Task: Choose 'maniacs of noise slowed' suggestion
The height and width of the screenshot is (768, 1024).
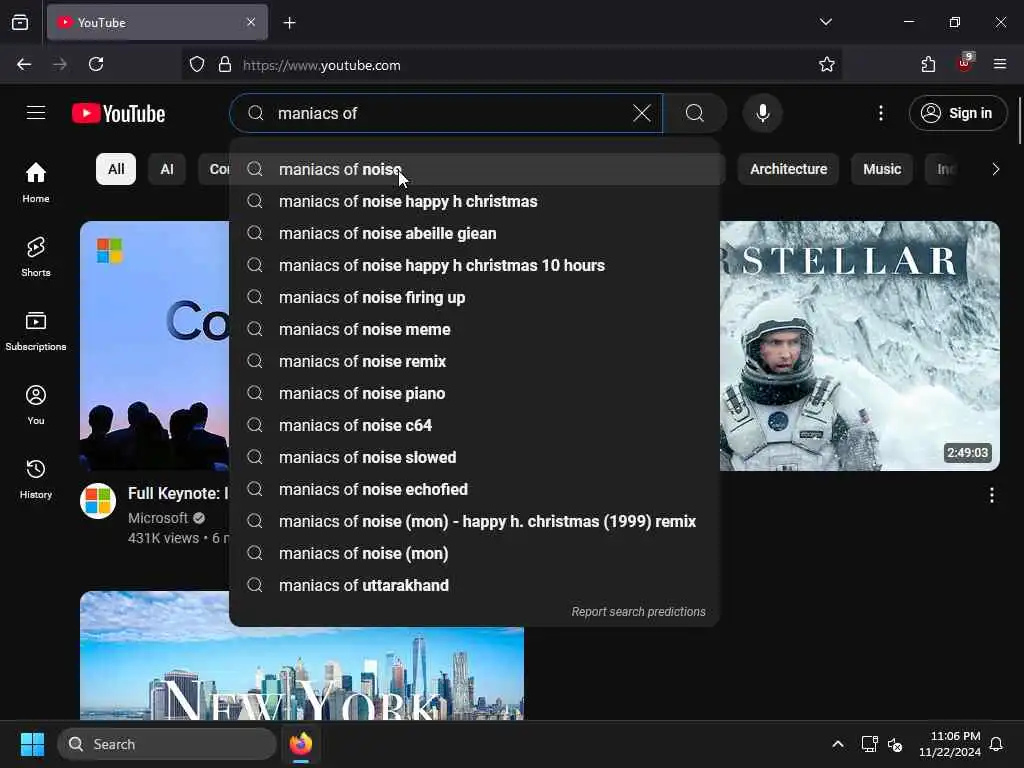Action: pyautogui.click(x=475, y=457)
